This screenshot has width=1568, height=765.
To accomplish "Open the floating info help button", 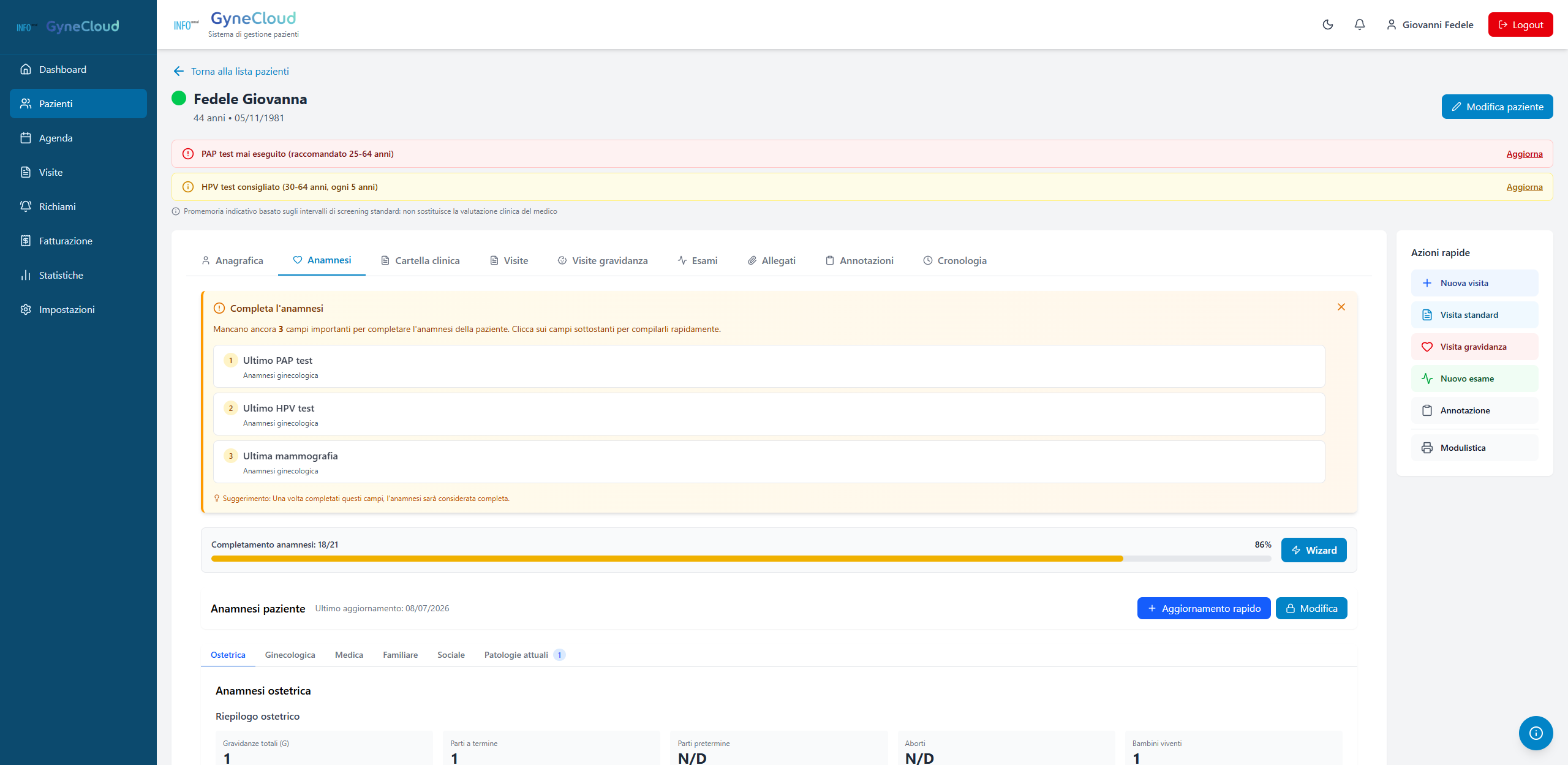I will (1536, 733).
